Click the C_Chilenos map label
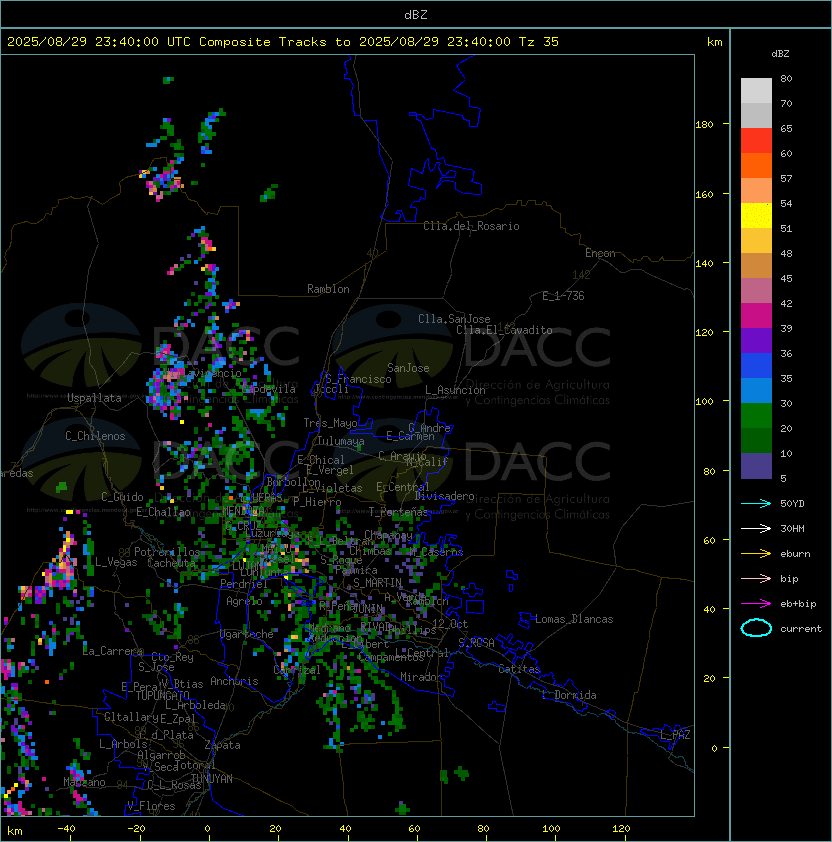This screenshot has width=832, height=842. click(x=95, y=436)
